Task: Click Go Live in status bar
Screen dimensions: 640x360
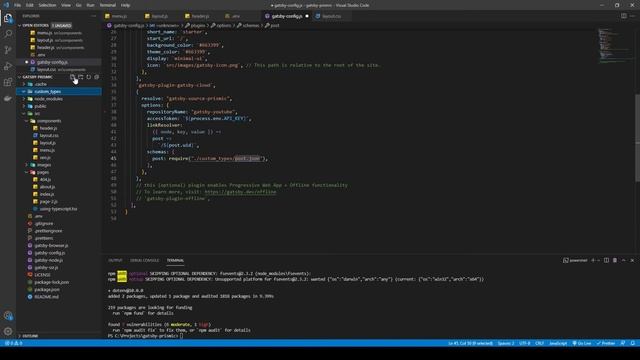Action: (x=582, y=343)
